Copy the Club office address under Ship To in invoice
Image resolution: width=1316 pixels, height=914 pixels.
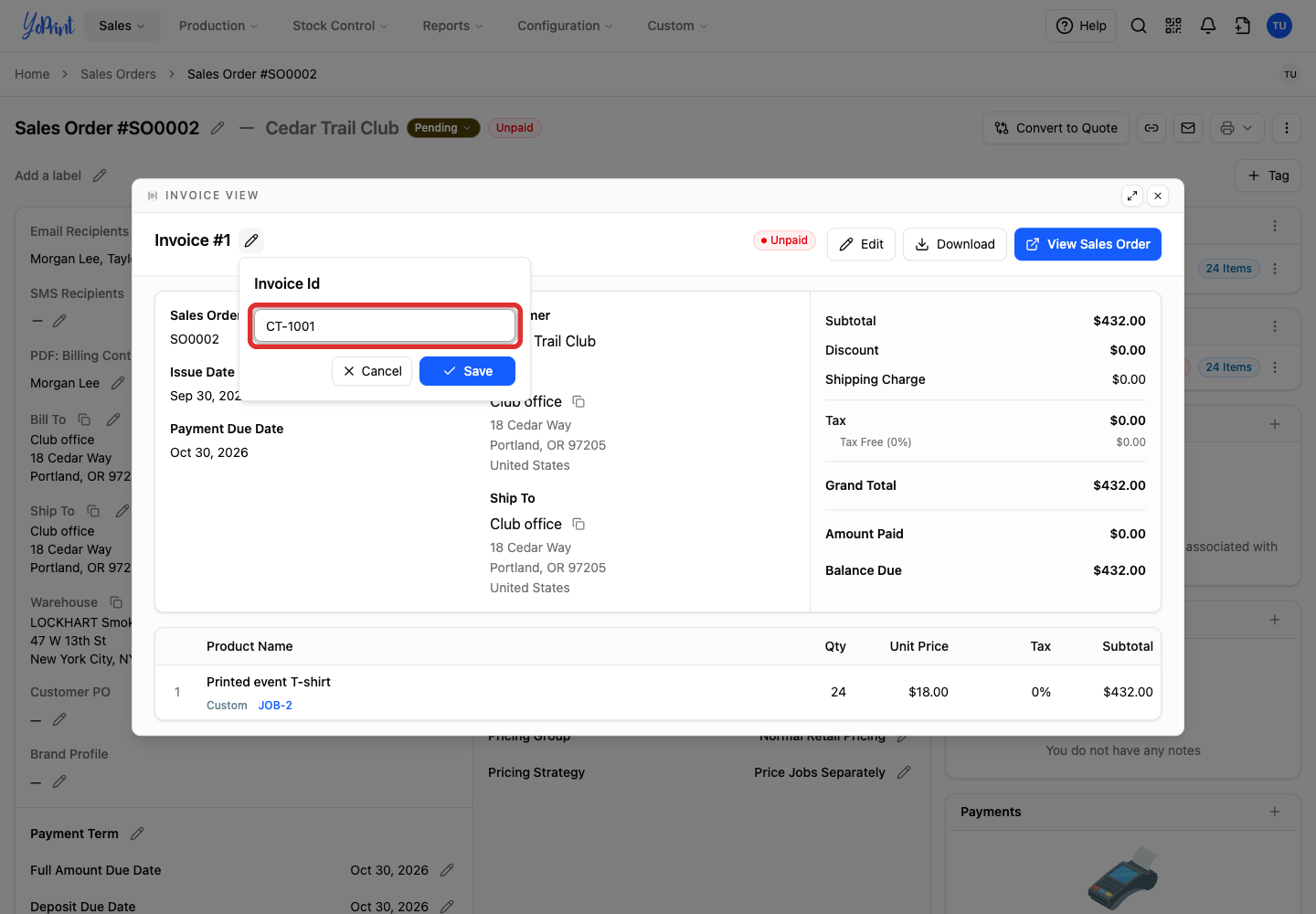click(578, 524)
